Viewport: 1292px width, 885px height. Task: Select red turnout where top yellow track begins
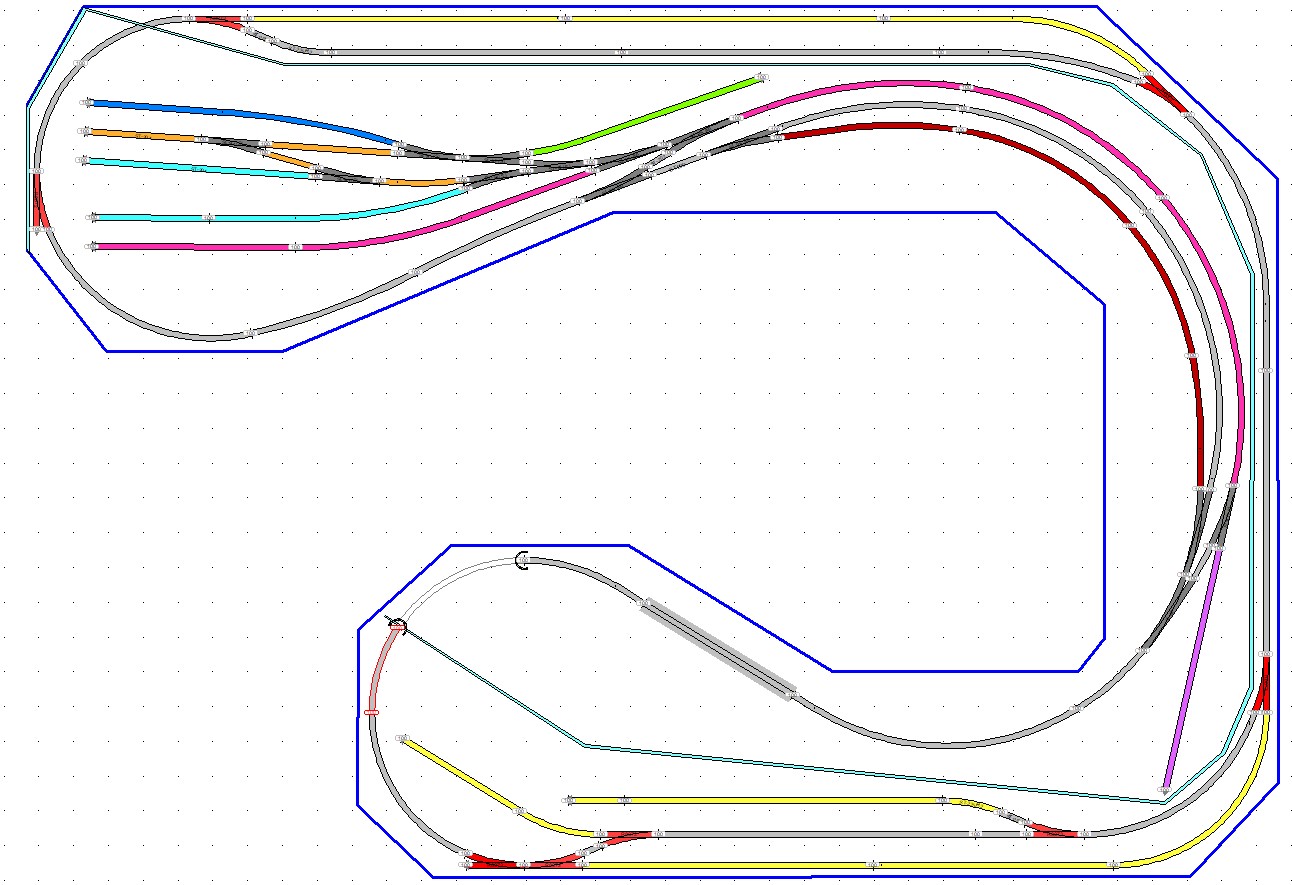[x=221, y=21]
